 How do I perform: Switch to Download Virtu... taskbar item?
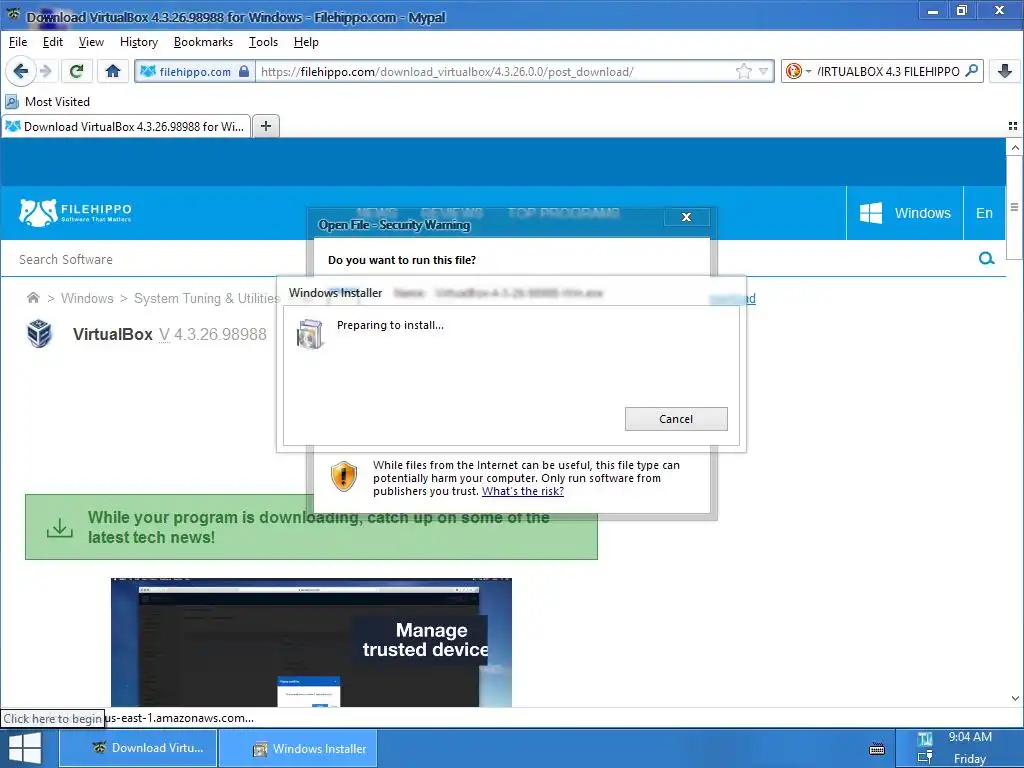tap(138, 748)
